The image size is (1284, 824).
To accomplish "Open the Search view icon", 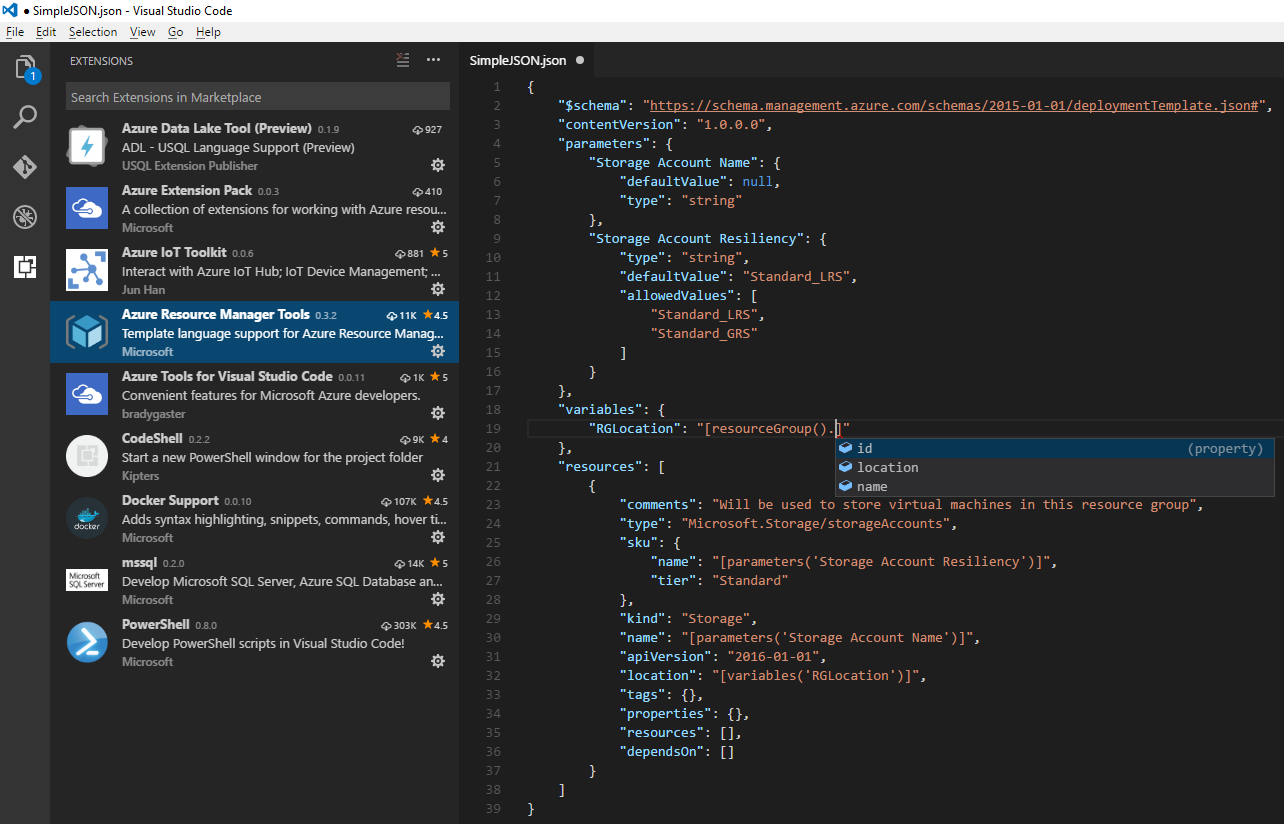I will coord(25,117).
